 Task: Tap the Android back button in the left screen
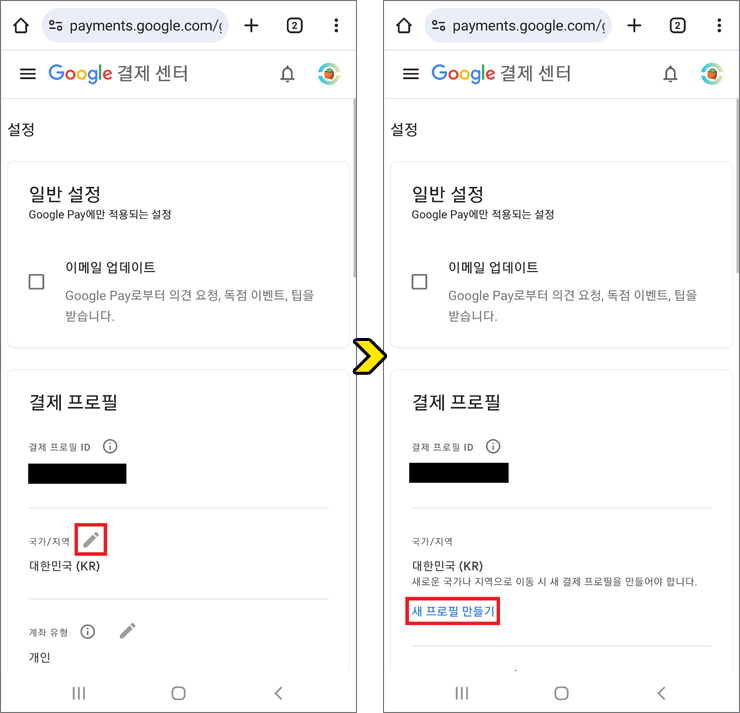point(278,693)
